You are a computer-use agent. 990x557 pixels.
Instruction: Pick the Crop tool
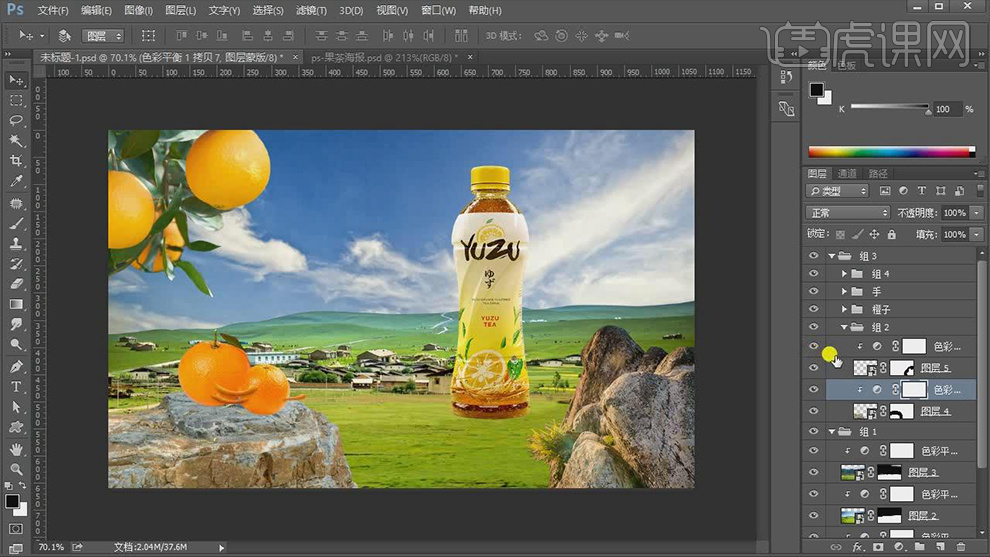[16, 161]
